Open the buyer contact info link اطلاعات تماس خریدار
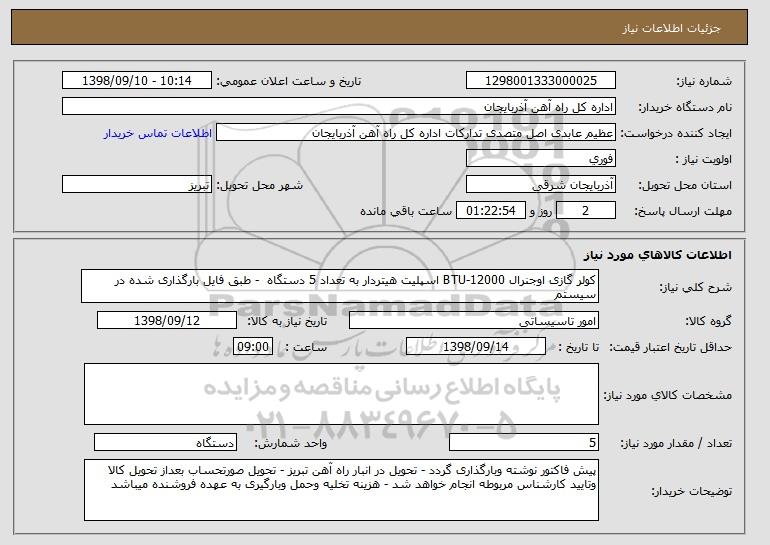The height and width of the screenshot is (545, 770). click(x=158, y=134)
